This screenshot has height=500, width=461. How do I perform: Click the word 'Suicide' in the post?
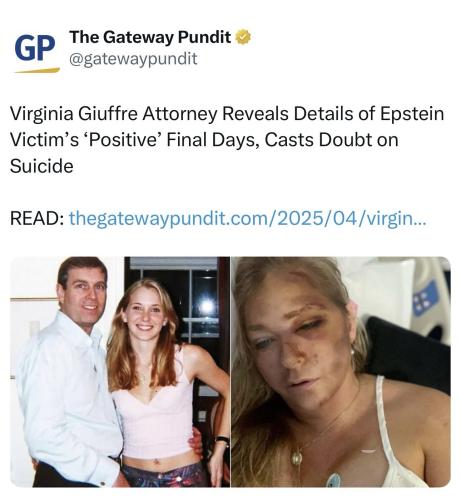pos(42,166)
